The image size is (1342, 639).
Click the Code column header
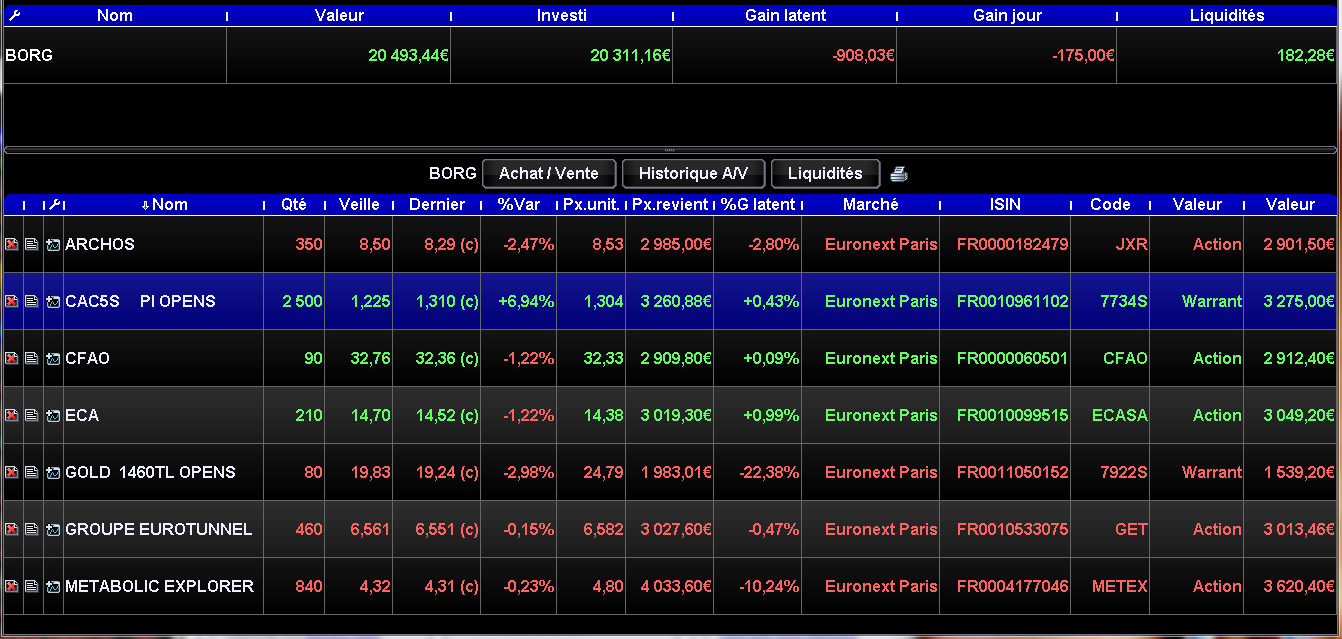[1110, 204]
